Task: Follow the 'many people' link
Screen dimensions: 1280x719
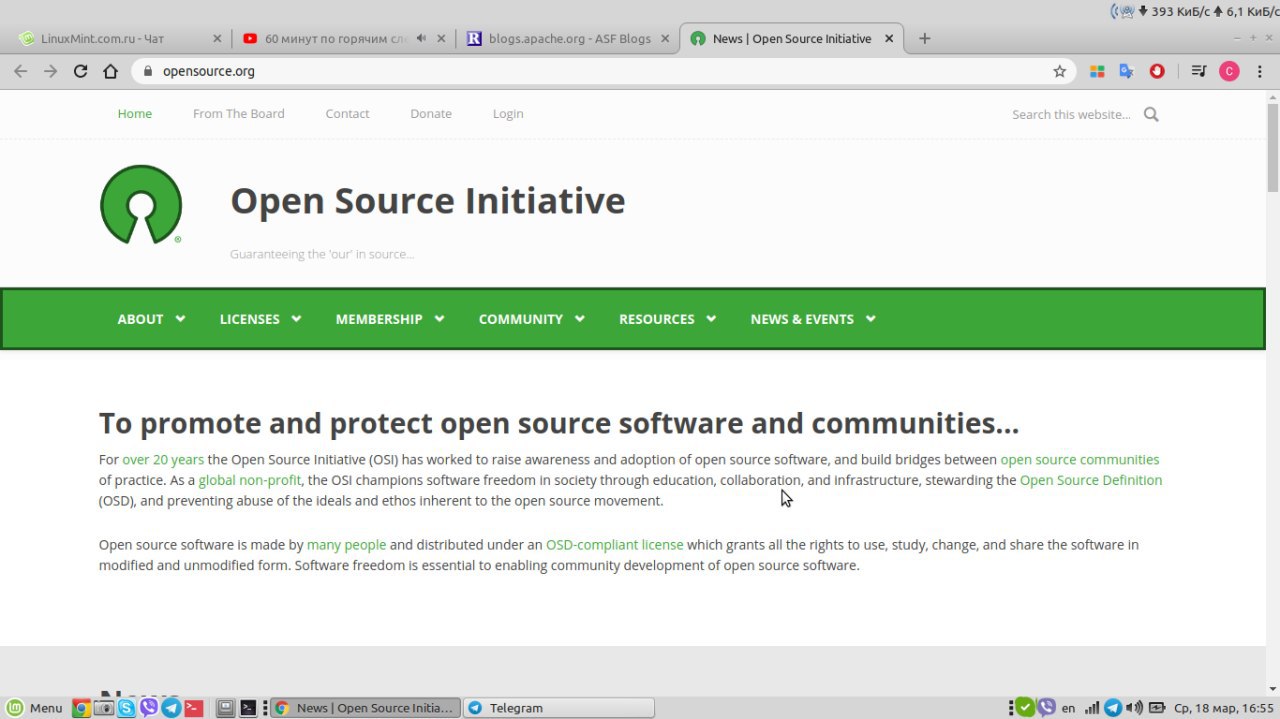Action: (x=346, y=545)
